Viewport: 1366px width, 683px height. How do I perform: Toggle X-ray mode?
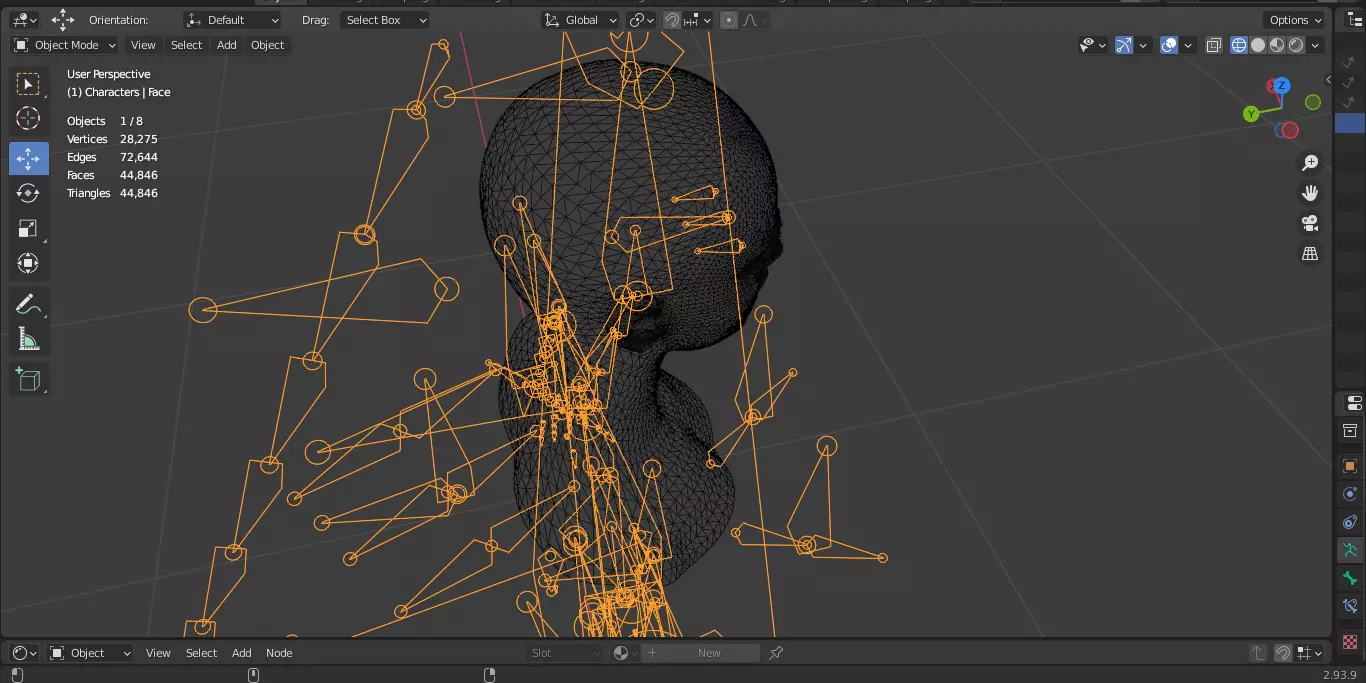pyautogui.click(x=1214, y=45)
